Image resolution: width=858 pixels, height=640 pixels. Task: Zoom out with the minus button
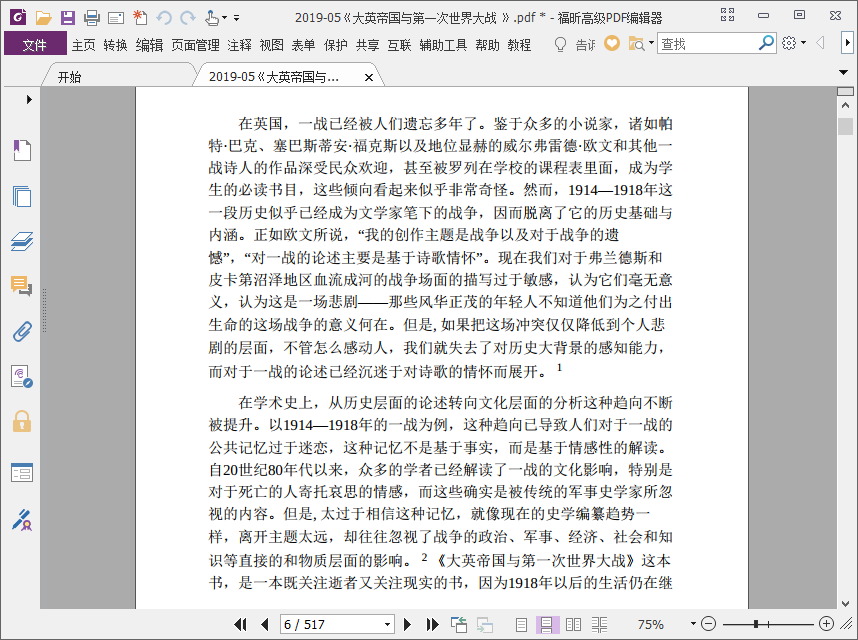click(x=708, y=624)
